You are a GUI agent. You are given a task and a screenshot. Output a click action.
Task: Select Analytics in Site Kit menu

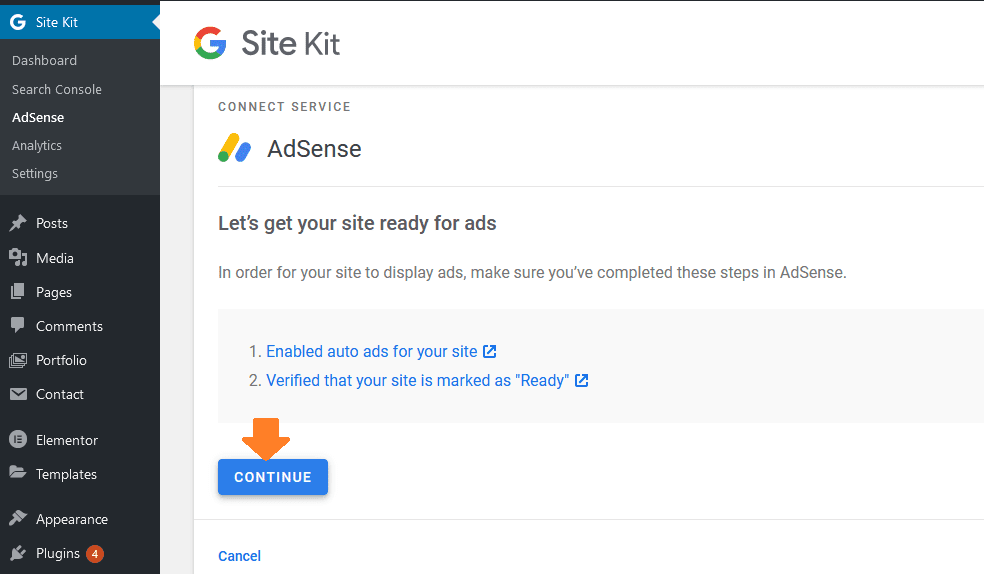coord(37,146)
